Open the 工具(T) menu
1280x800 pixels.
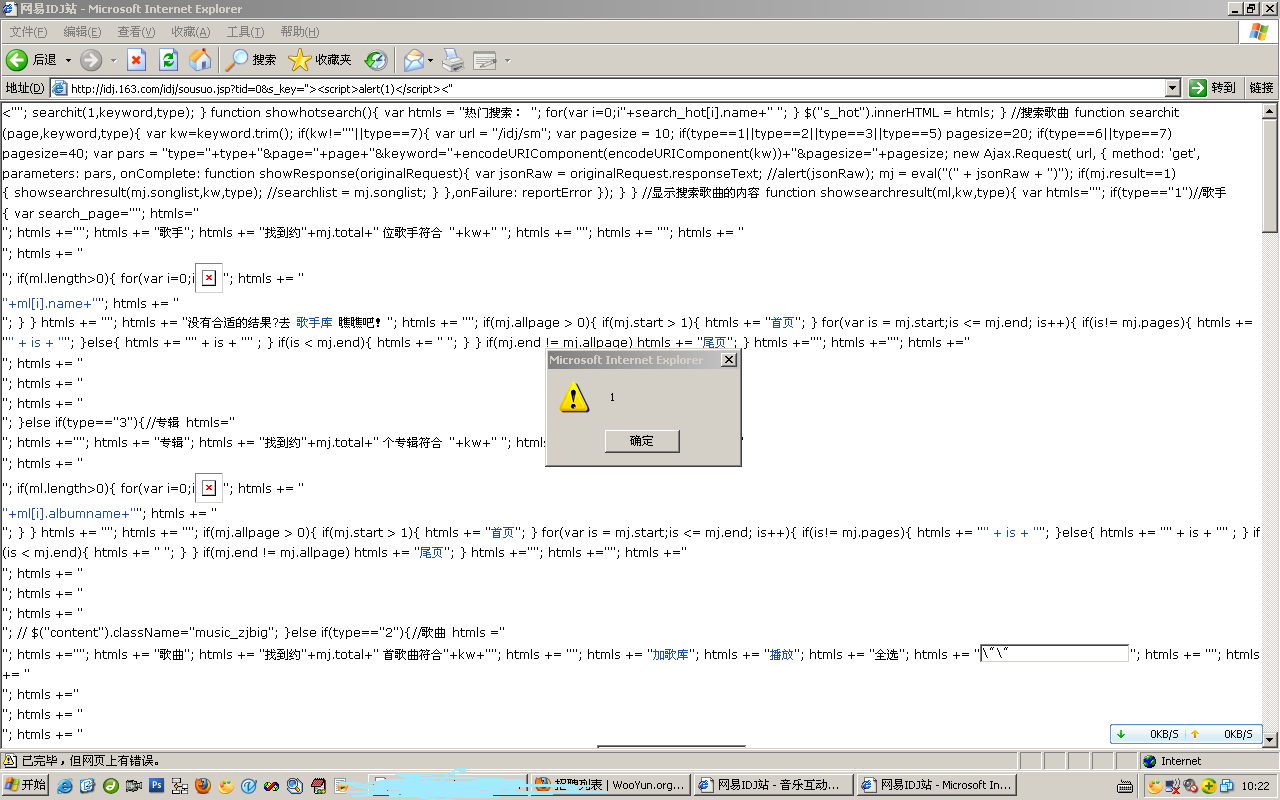(x=245, y=32)
